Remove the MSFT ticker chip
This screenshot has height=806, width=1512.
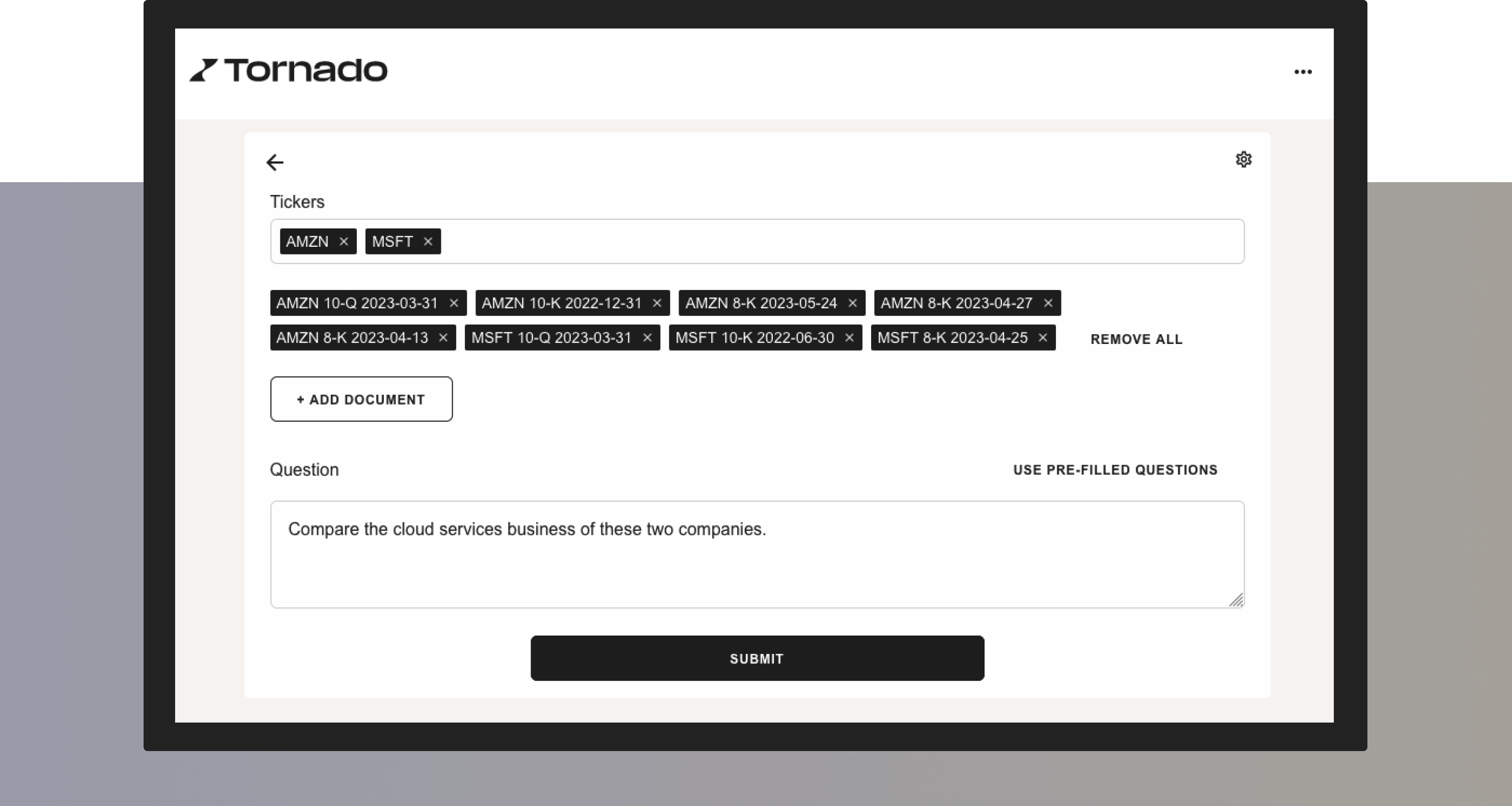coord(428,242)
